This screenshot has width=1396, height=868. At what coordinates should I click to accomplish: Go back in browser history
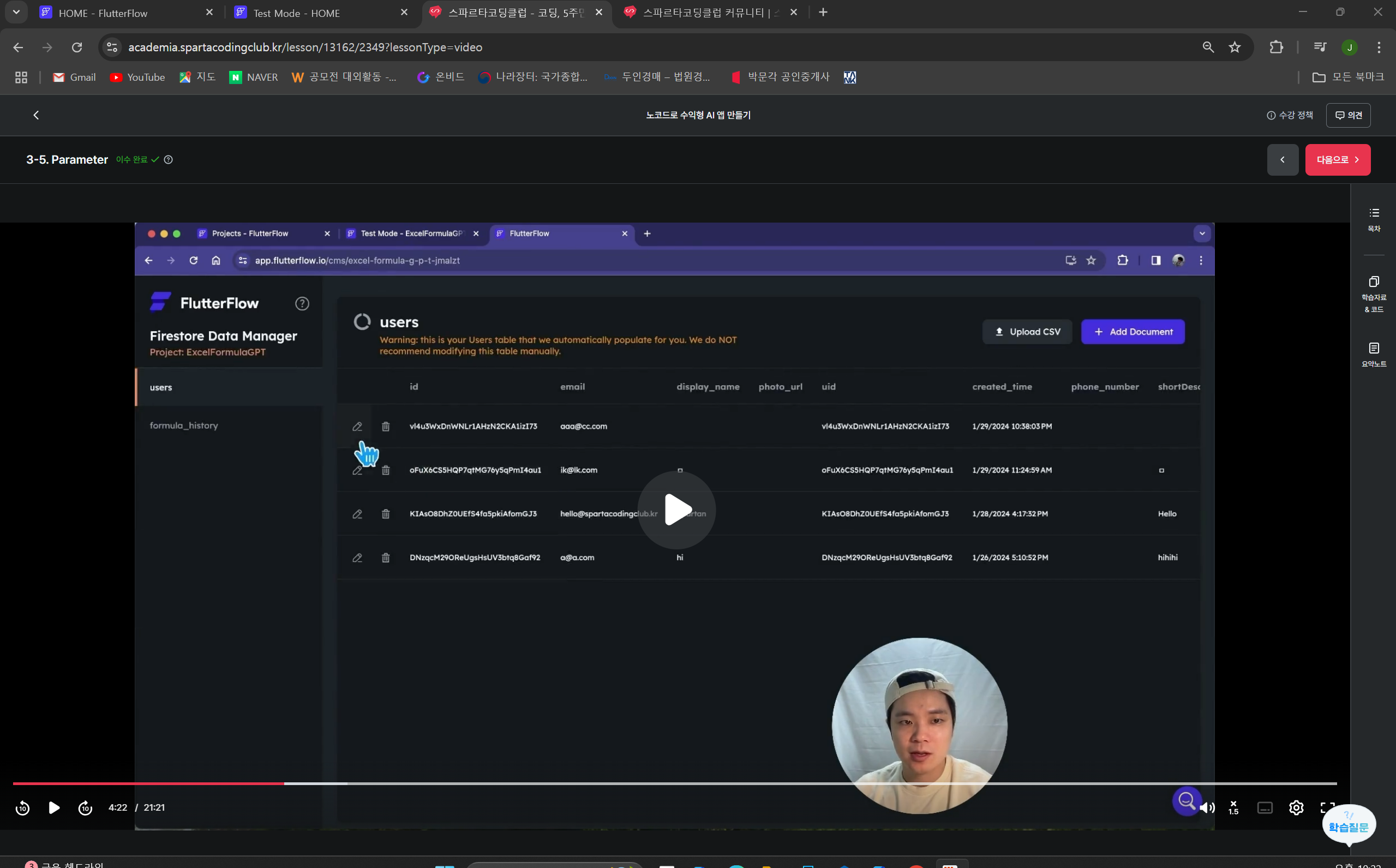tap(19, 47)
